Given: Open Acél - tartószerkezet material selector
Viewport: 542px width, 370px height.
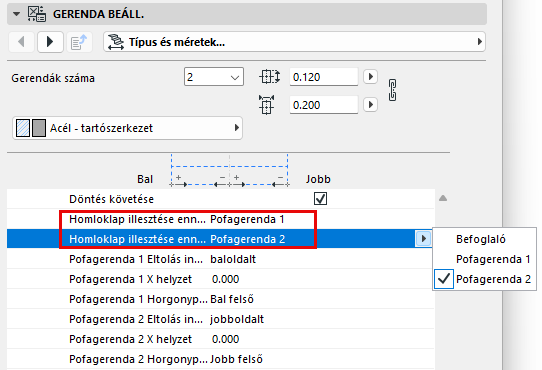Looking at the screenshot, I should point(127,128).
